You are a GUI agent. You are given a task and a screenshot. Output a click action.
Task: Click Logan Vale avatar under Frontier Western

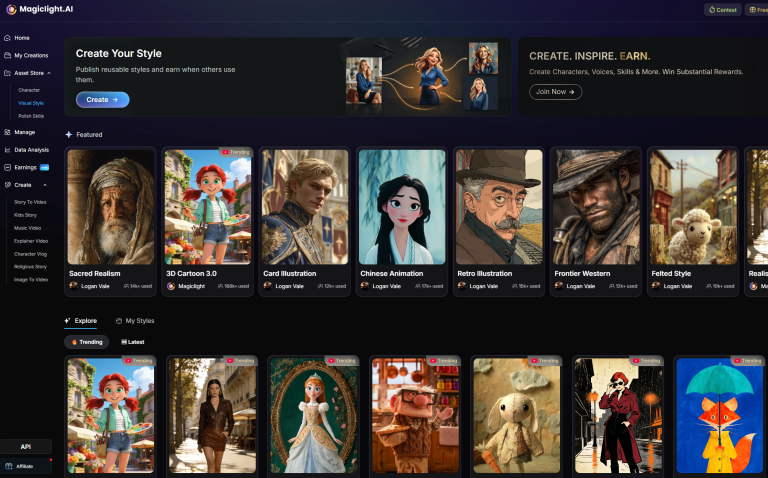click(x=558, y=286)
